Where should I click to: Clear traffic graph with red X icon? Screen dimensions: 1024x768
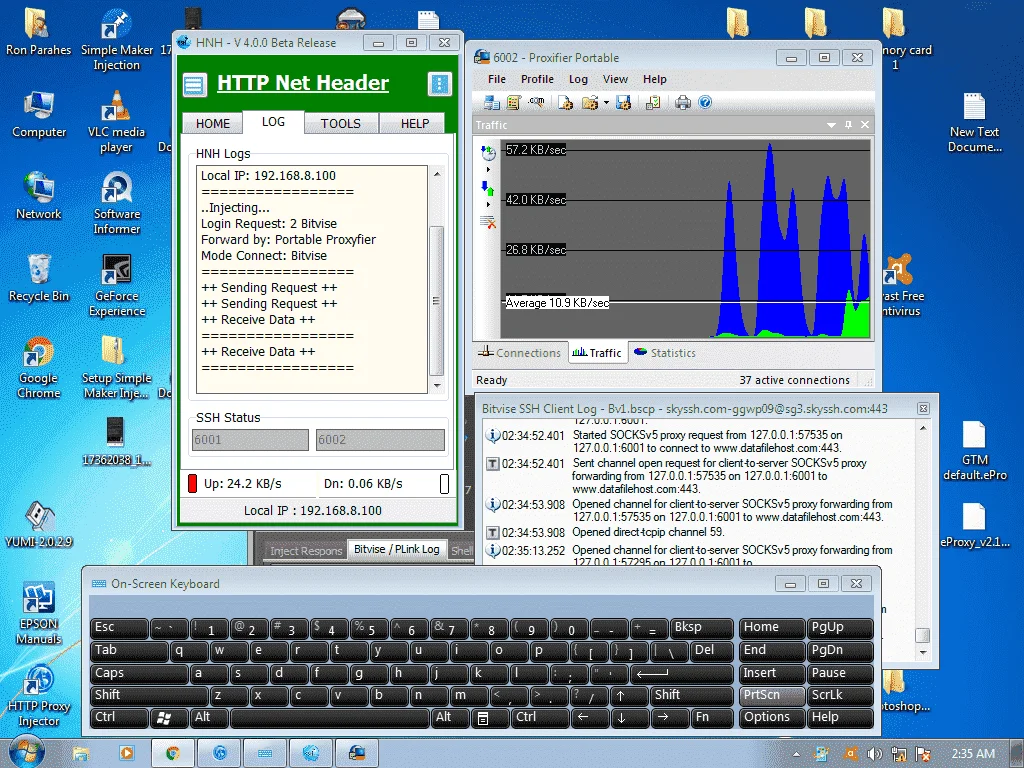click(x=488, y=223)
